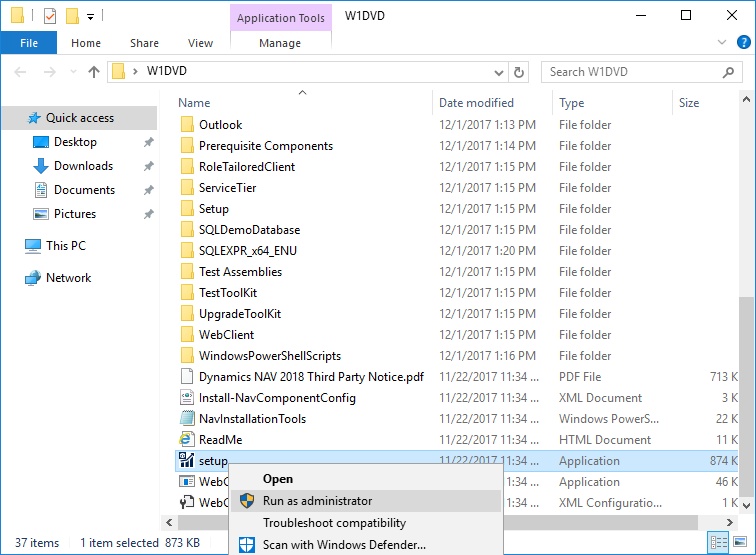Click the chevron before W1DVD in the address path
This screenshot has width=756, height=555.
[135, 71]
